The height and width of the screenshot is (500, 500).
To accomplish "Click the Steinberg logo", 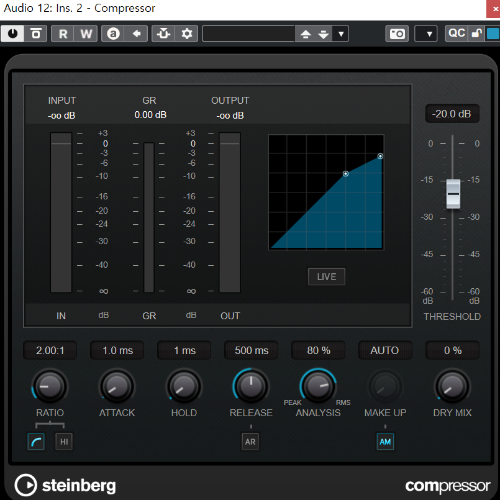I will 65,485.
